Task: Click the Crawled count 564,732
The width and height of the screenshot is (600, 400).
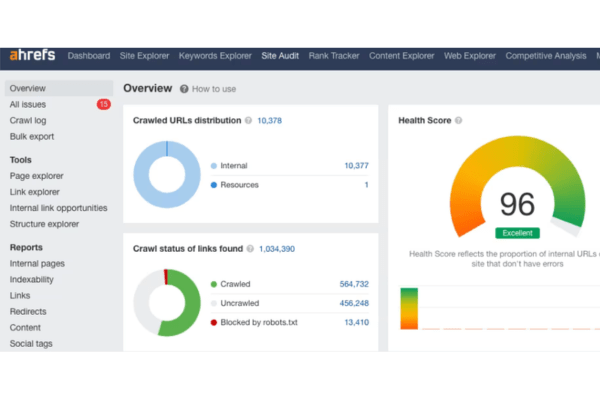Action: pyautogui.click(x=354, y=284)
